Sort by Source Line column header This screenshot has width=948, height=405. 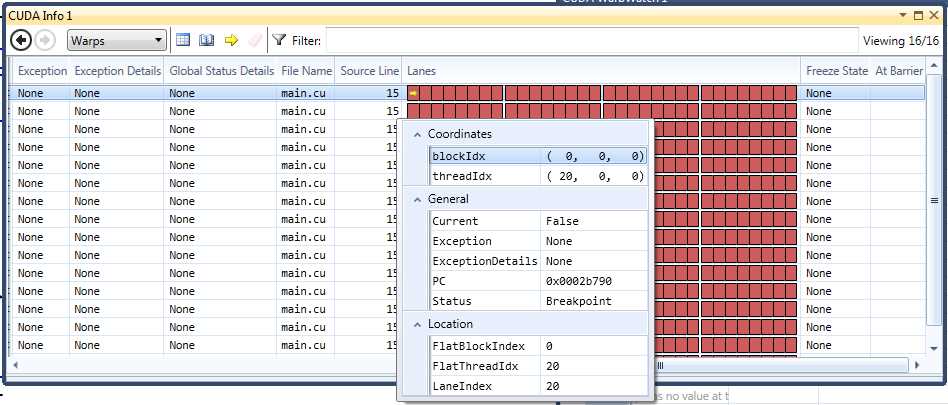coord(369,71)
